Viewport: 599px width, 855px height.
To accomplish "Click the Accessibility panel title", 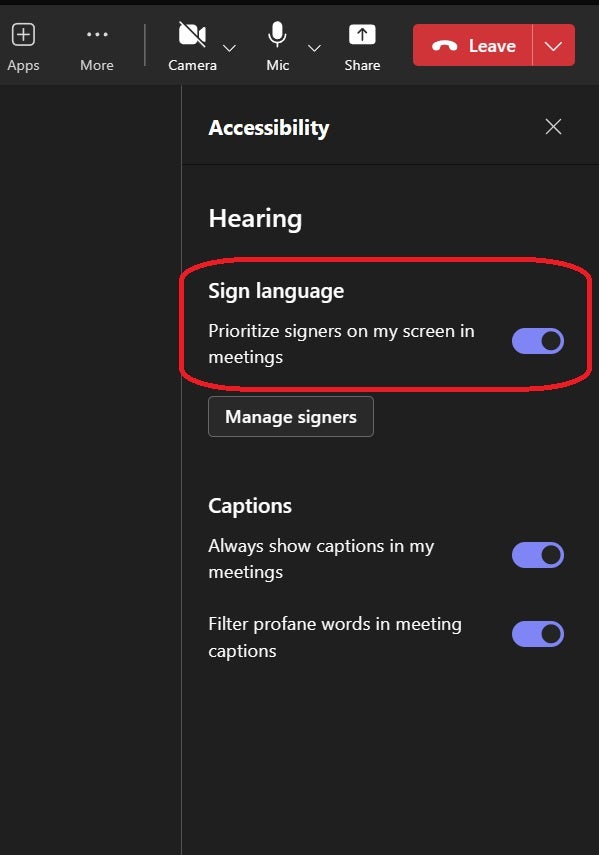I will point(268,127).
